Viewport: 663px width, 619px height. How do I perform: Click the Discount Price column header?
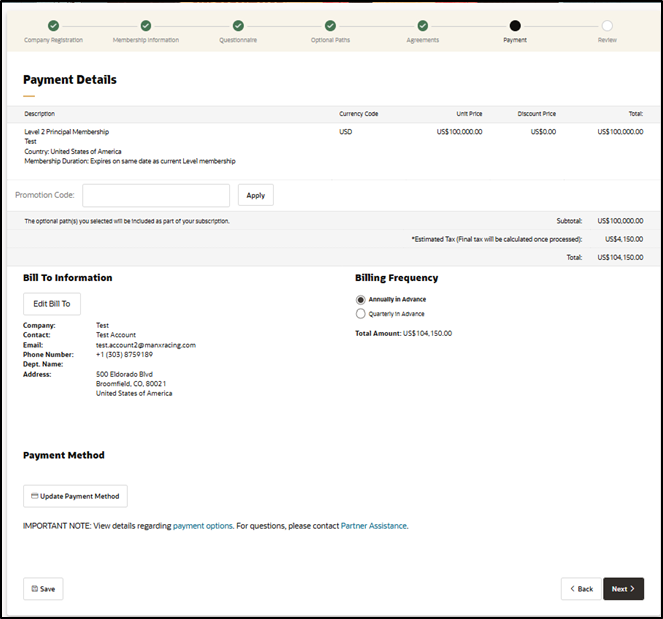pos(537,114)
